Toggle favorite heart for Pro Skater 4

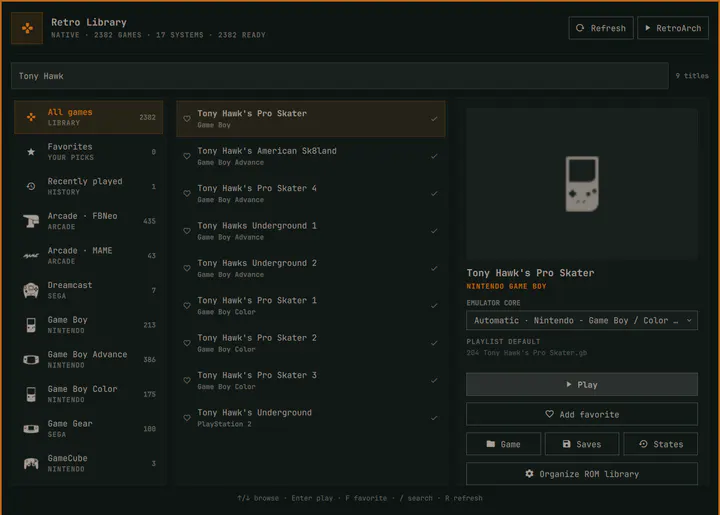(x=187, y=193)
